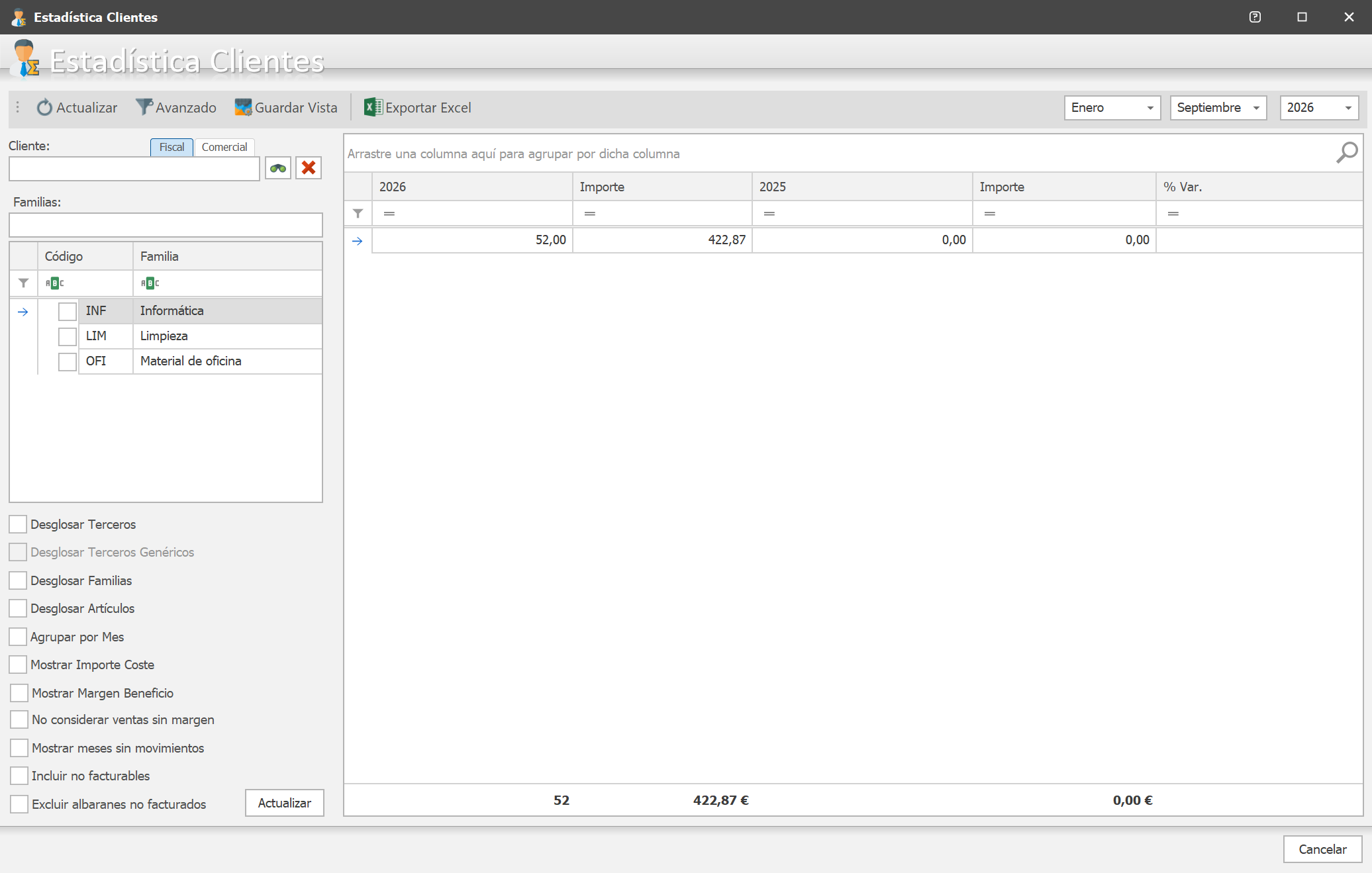Enable Desglosar Familias checkbox
Screen dimensions: 1372x873
(18, 580)
